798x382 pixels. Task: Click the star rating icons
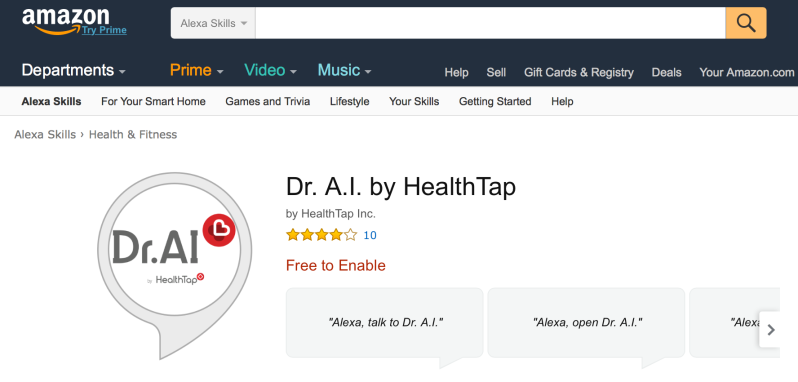[x=322, y=235]
